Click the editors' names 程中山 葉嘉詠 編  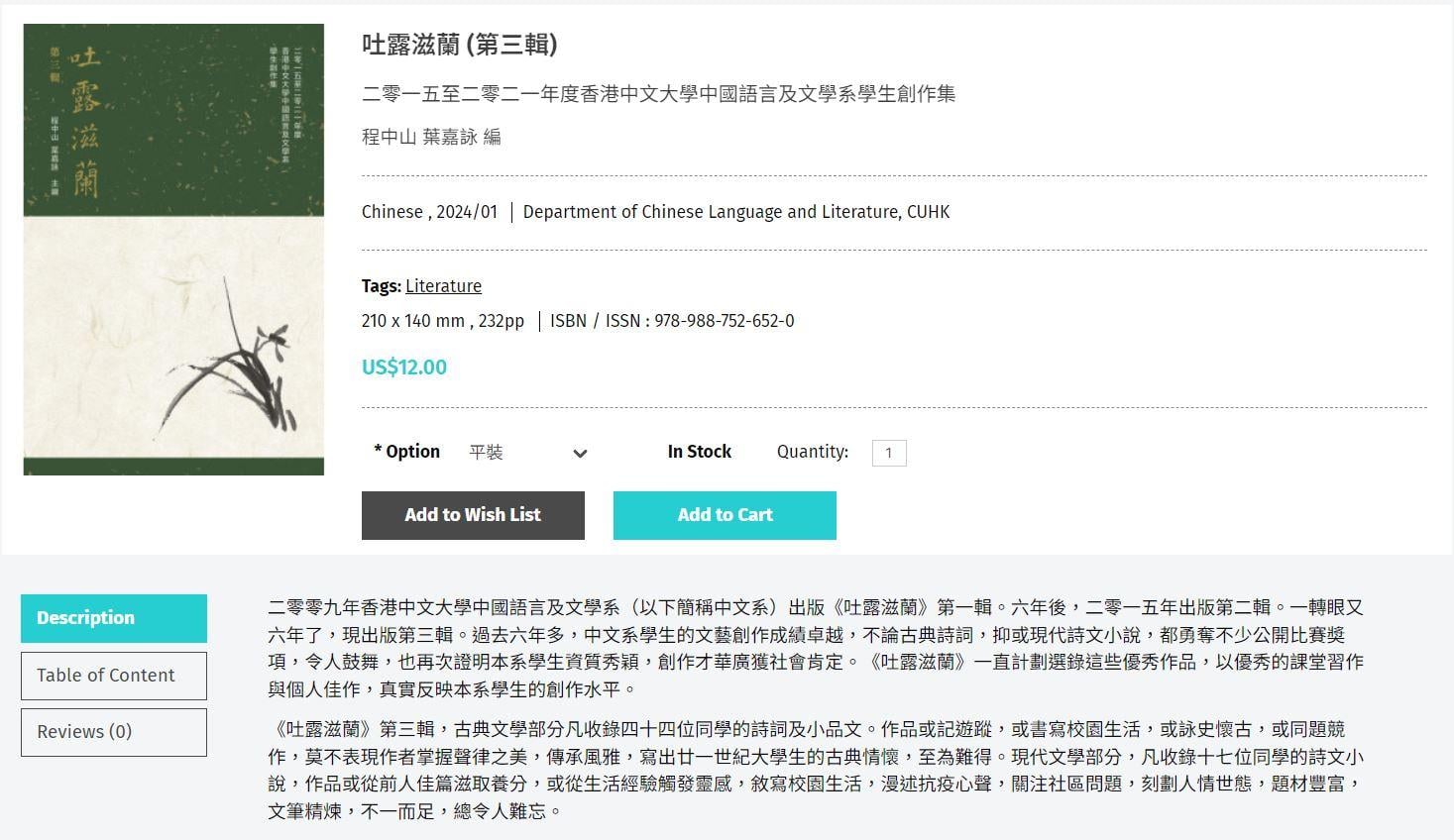point(431,138)
